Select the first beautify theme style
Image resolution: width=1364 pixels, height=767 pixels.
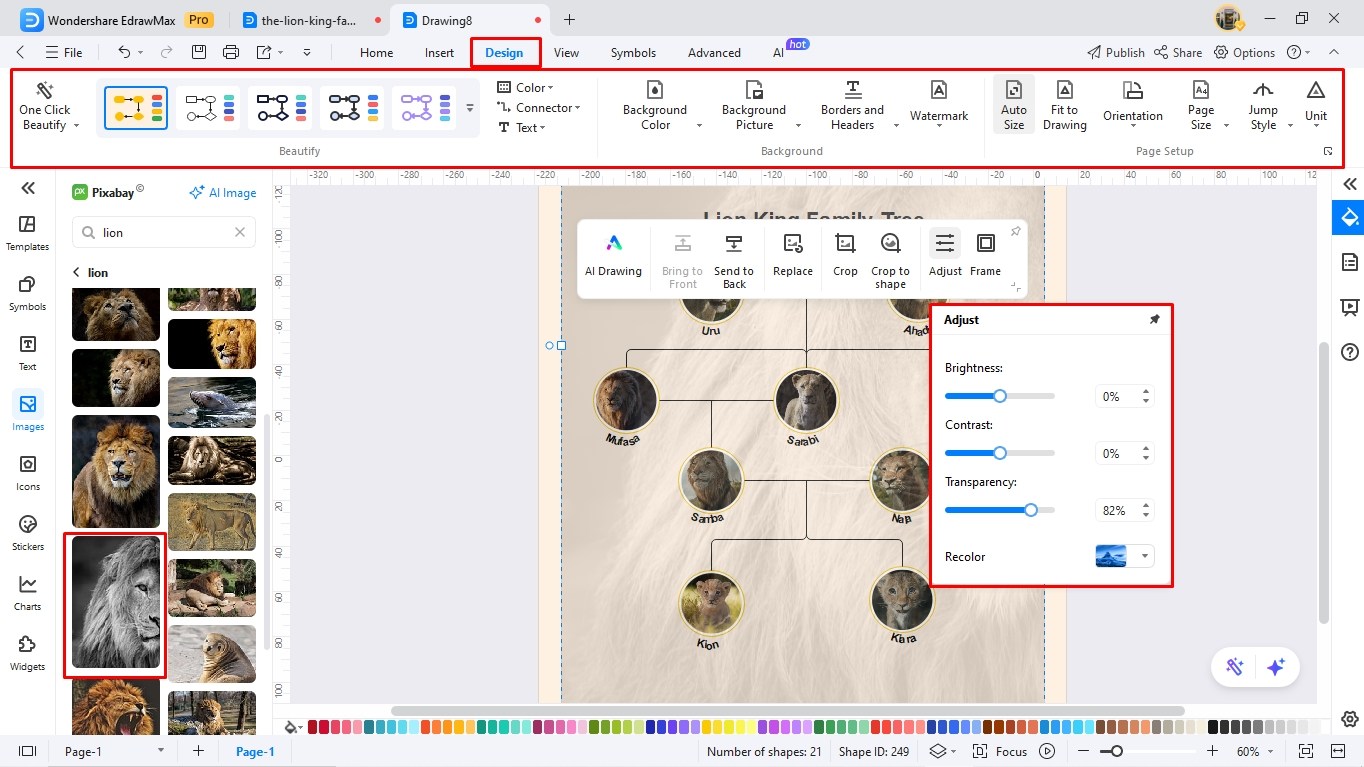point(136,107)
